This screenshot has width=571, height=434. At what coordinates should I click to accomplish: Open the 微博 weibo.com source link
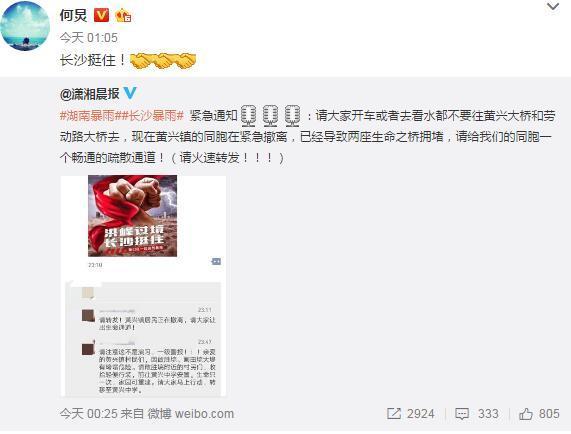tap(190, 414)
